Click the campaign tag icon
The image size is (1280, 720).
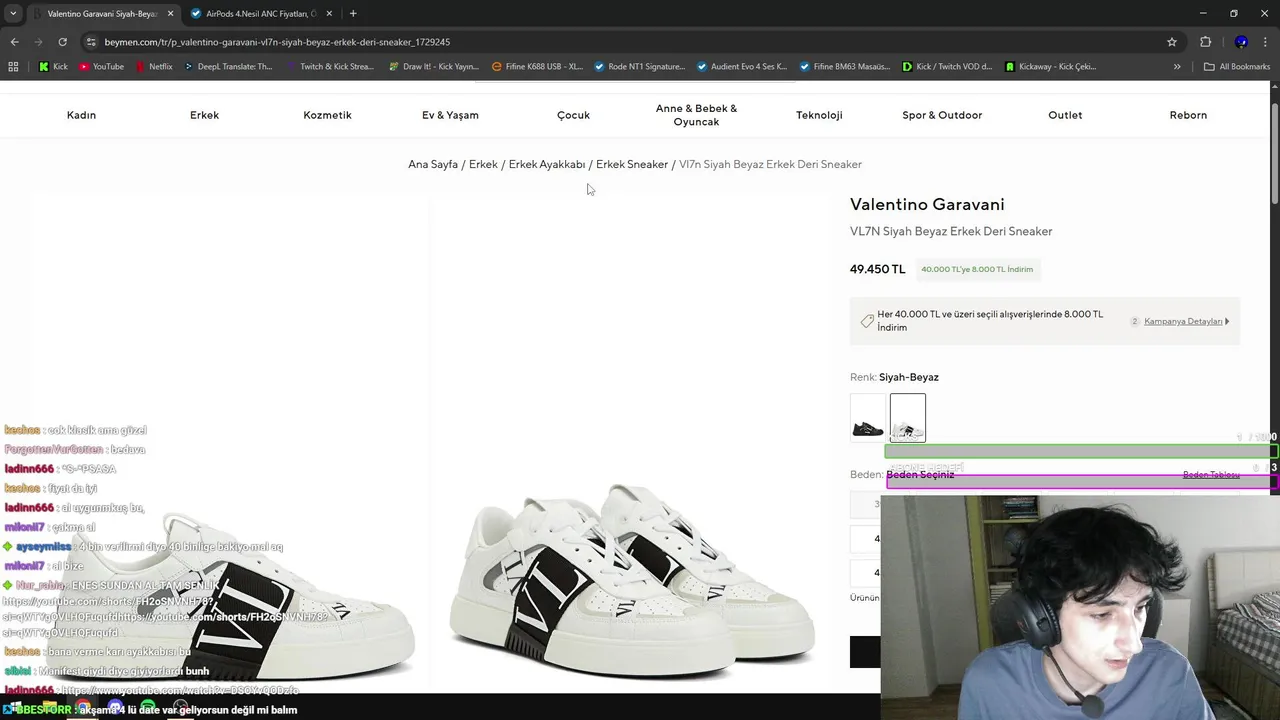coord(867,321)
